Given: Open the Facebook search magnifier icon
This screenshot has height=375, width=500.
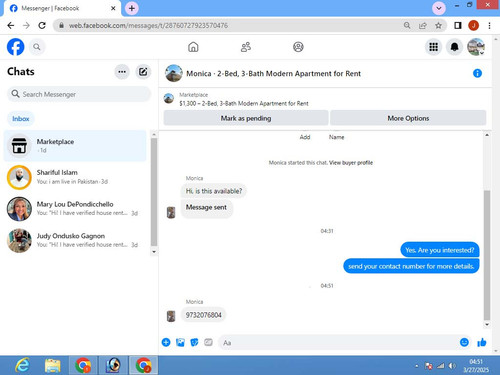Looking at the screenshot, I should pos(37,47).
